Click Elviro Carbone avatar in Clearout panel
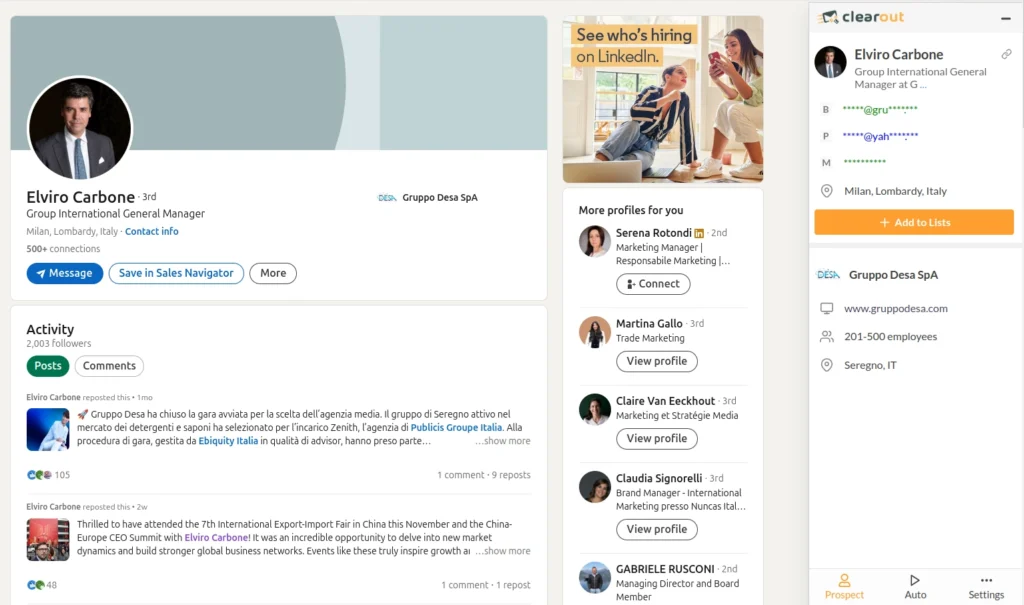The width and height of the screenshot is (1024, 605). click(x=831, y=62)
